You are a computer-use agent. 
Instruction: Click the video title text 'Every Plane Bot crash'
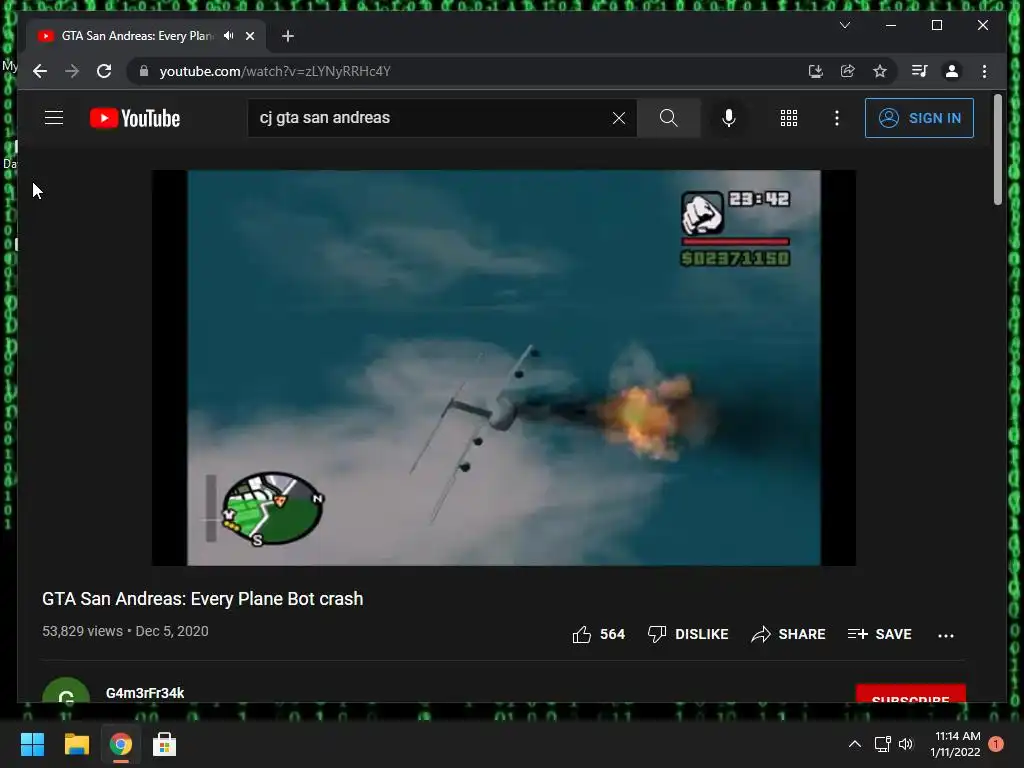[277, 599]
